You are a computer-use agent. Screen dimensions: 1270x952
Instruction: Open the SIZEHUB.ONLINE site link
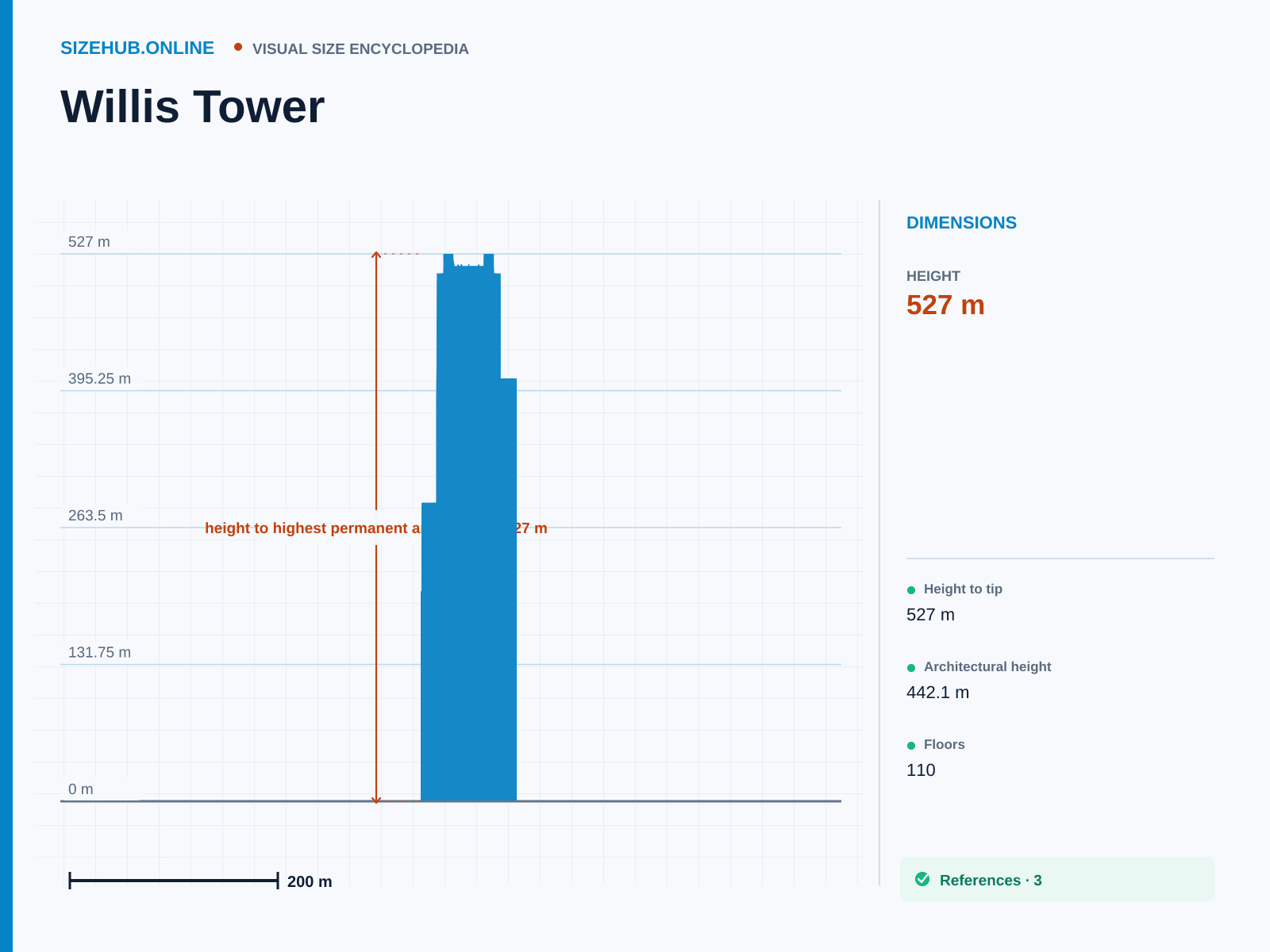[x=137, y=48]
